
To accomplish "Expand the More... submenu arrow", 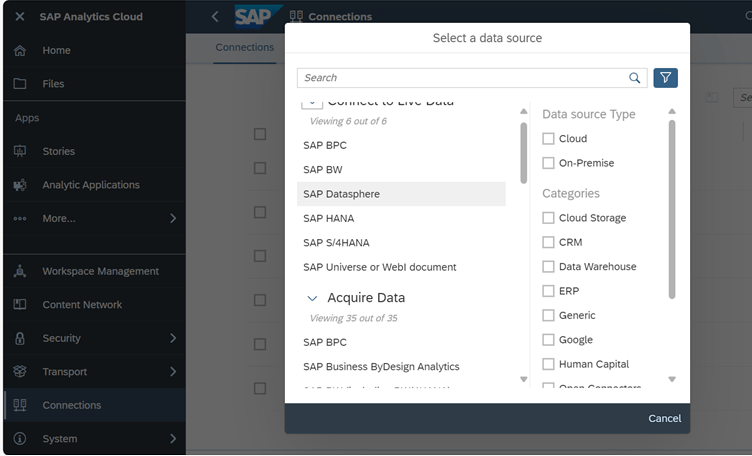I will coord(173,219).
